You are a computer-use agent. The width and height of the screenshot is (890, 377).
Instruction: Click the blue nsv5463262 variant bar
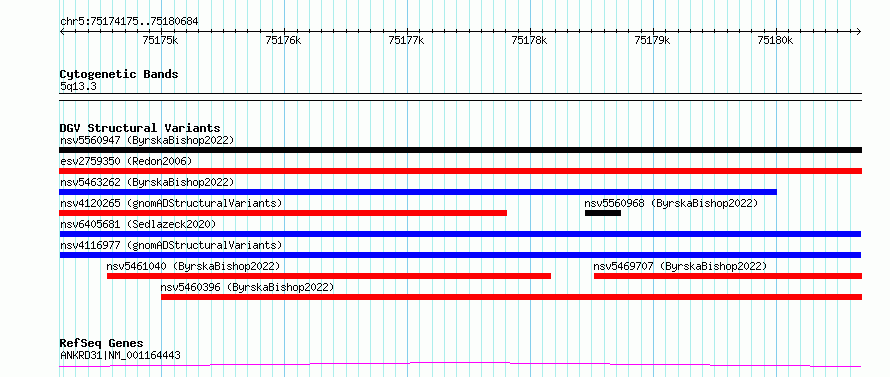tap(418, 192)
